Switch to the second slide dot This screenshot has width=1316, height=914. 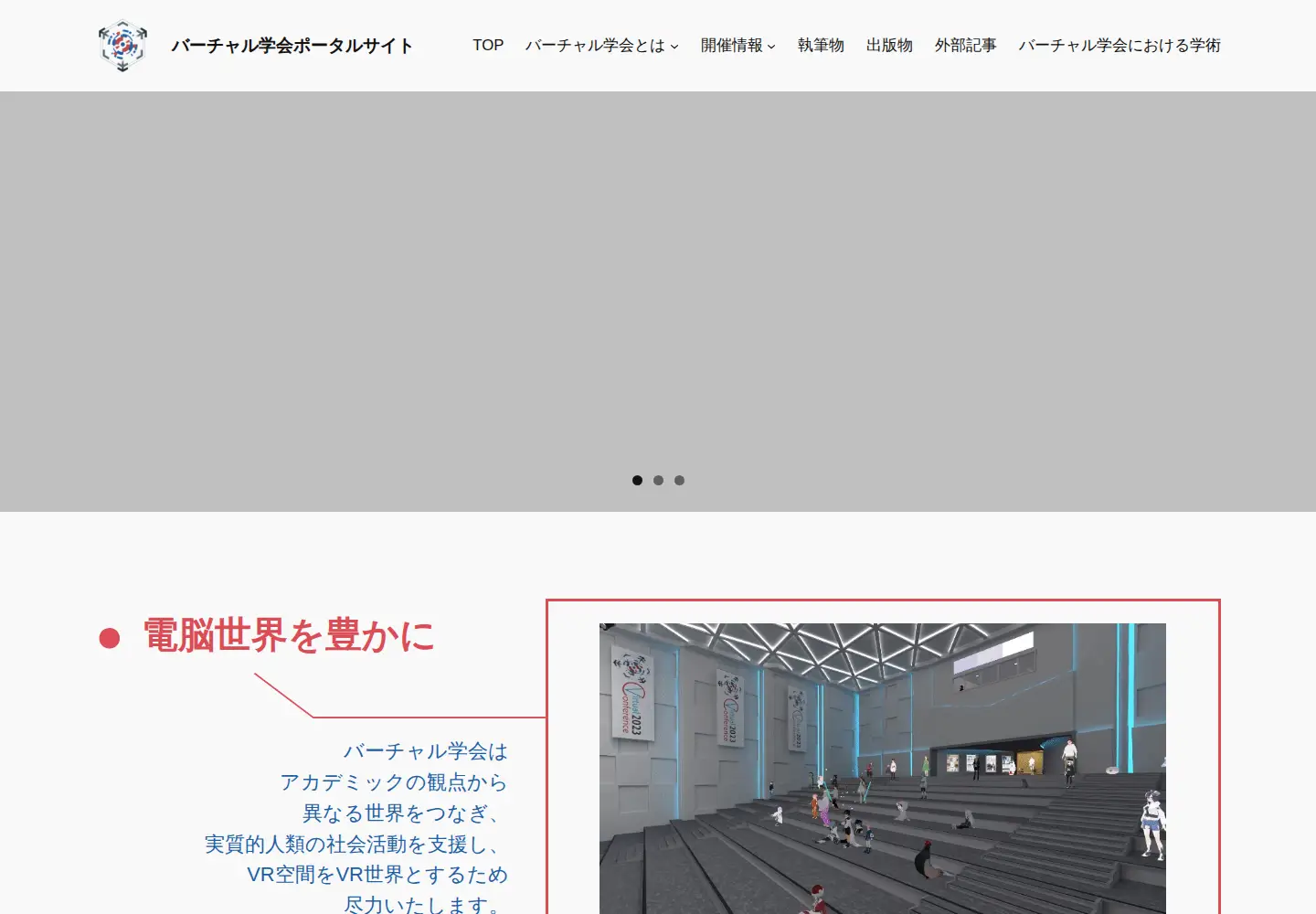pos(658,480)
